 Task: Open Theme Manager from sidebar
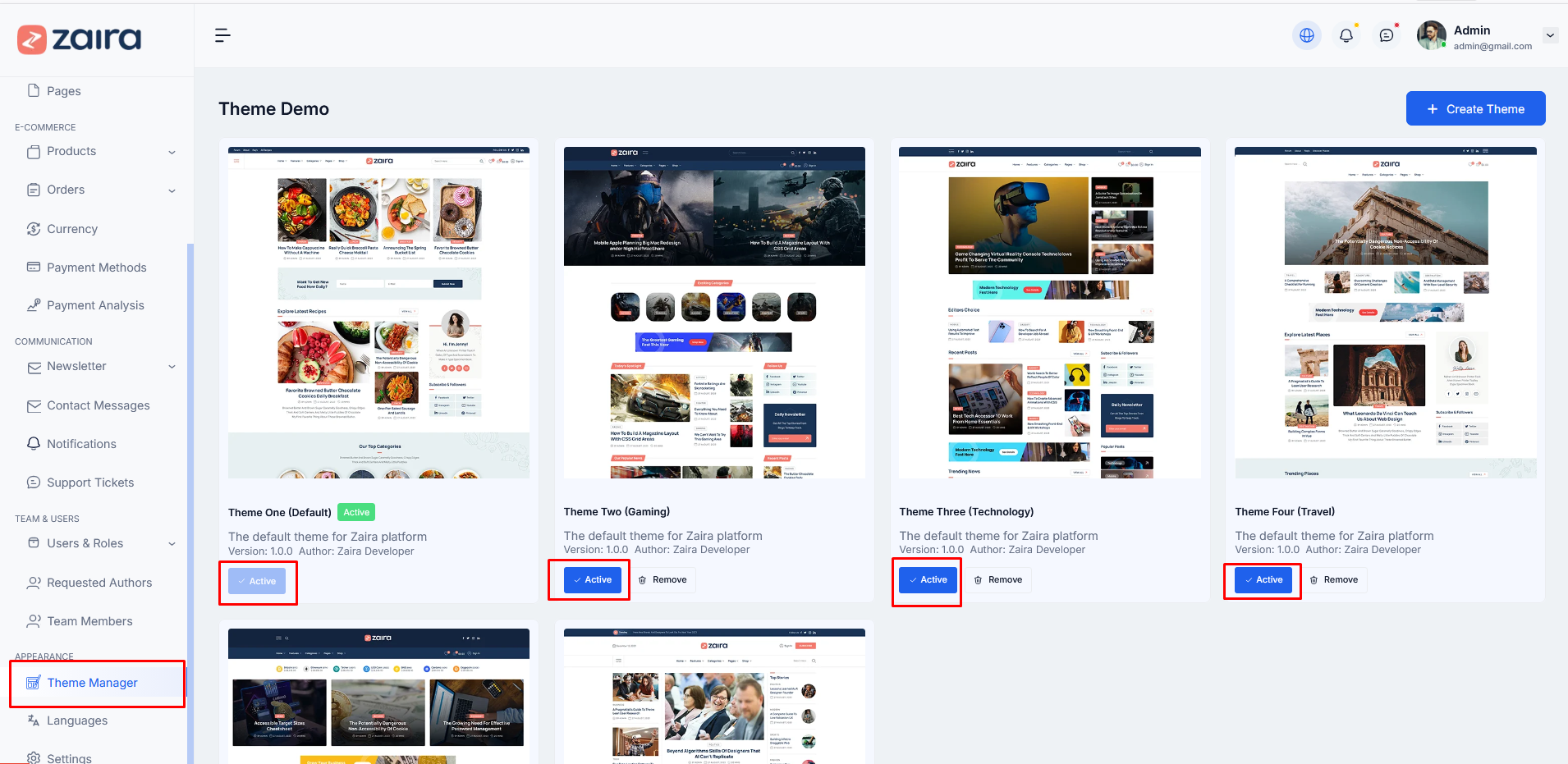92,682
